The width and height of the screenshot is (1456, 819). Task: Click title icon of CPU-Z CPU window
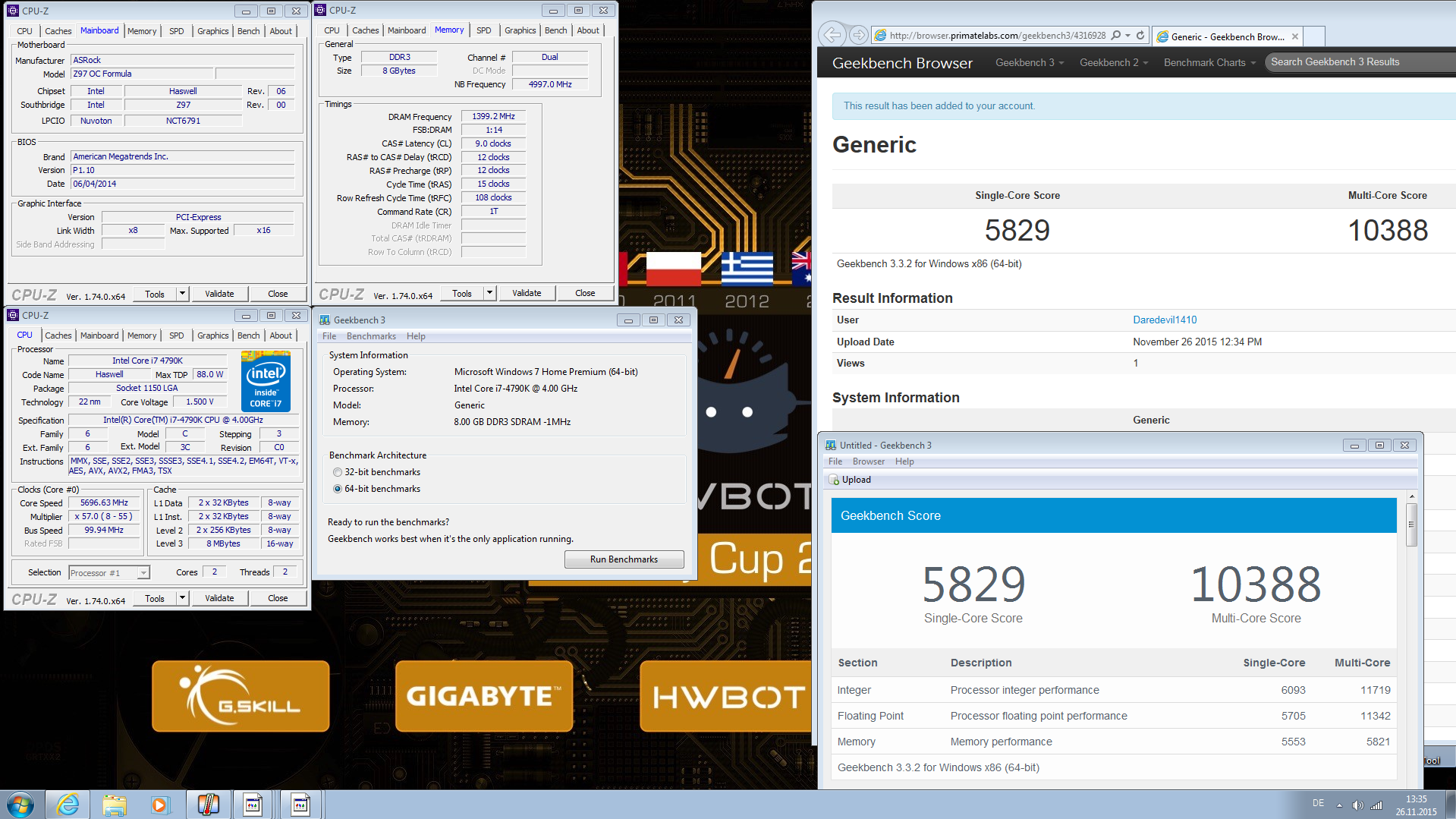click(x=13, y=315)
